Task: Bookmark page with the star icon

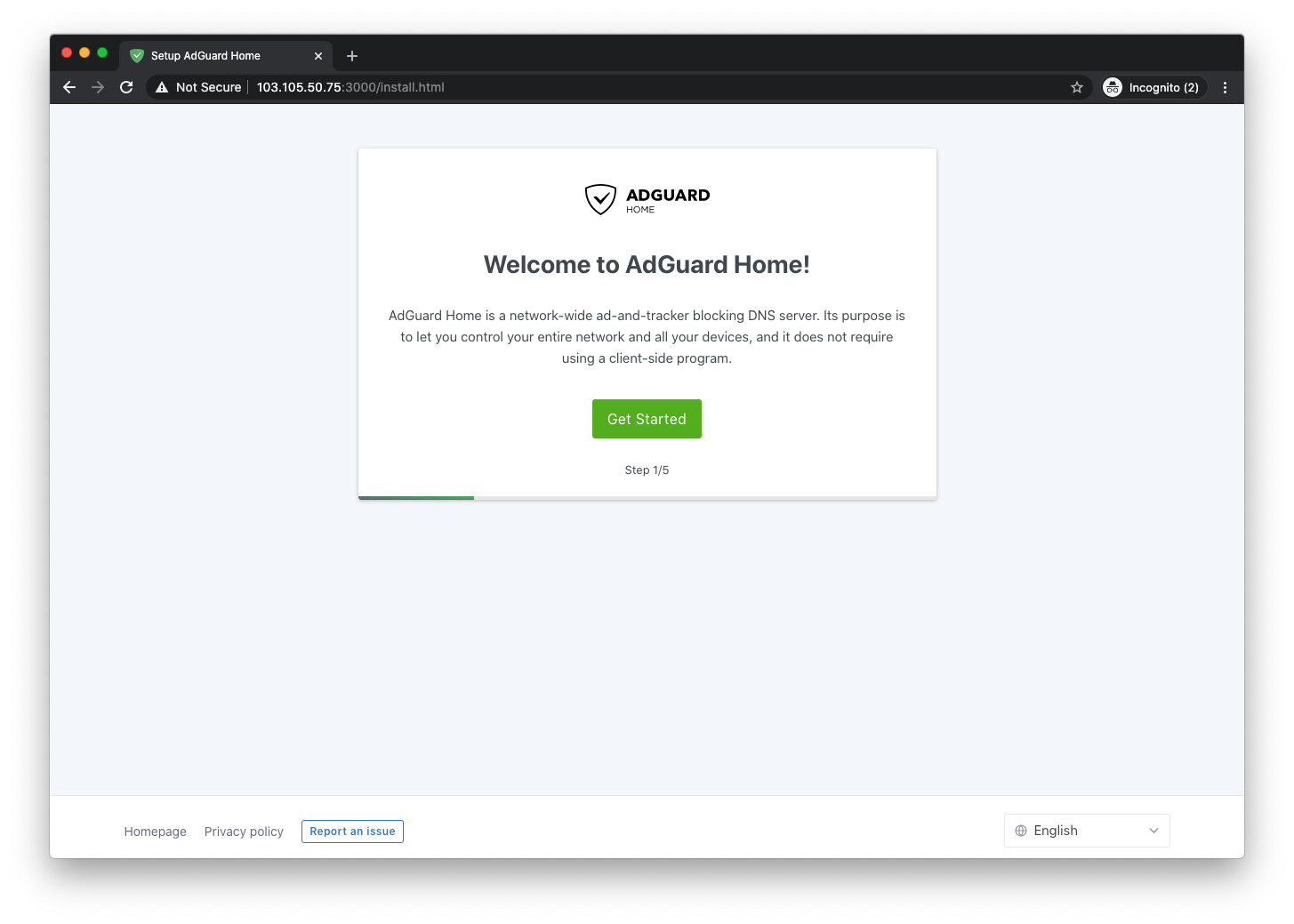Action: click(1077, 87)
